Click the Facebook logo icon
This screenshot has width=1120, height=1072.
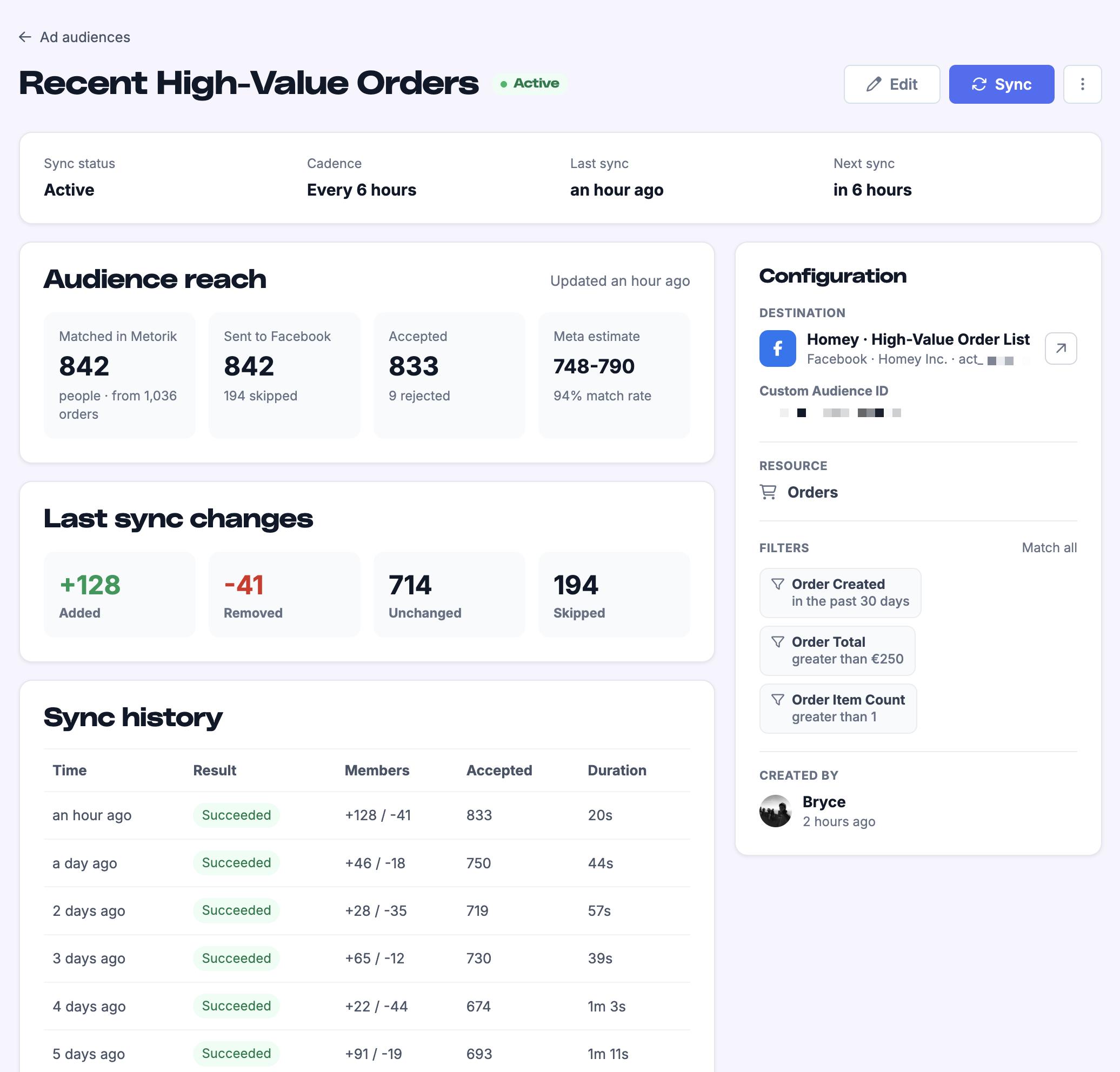tap(777, 349)
